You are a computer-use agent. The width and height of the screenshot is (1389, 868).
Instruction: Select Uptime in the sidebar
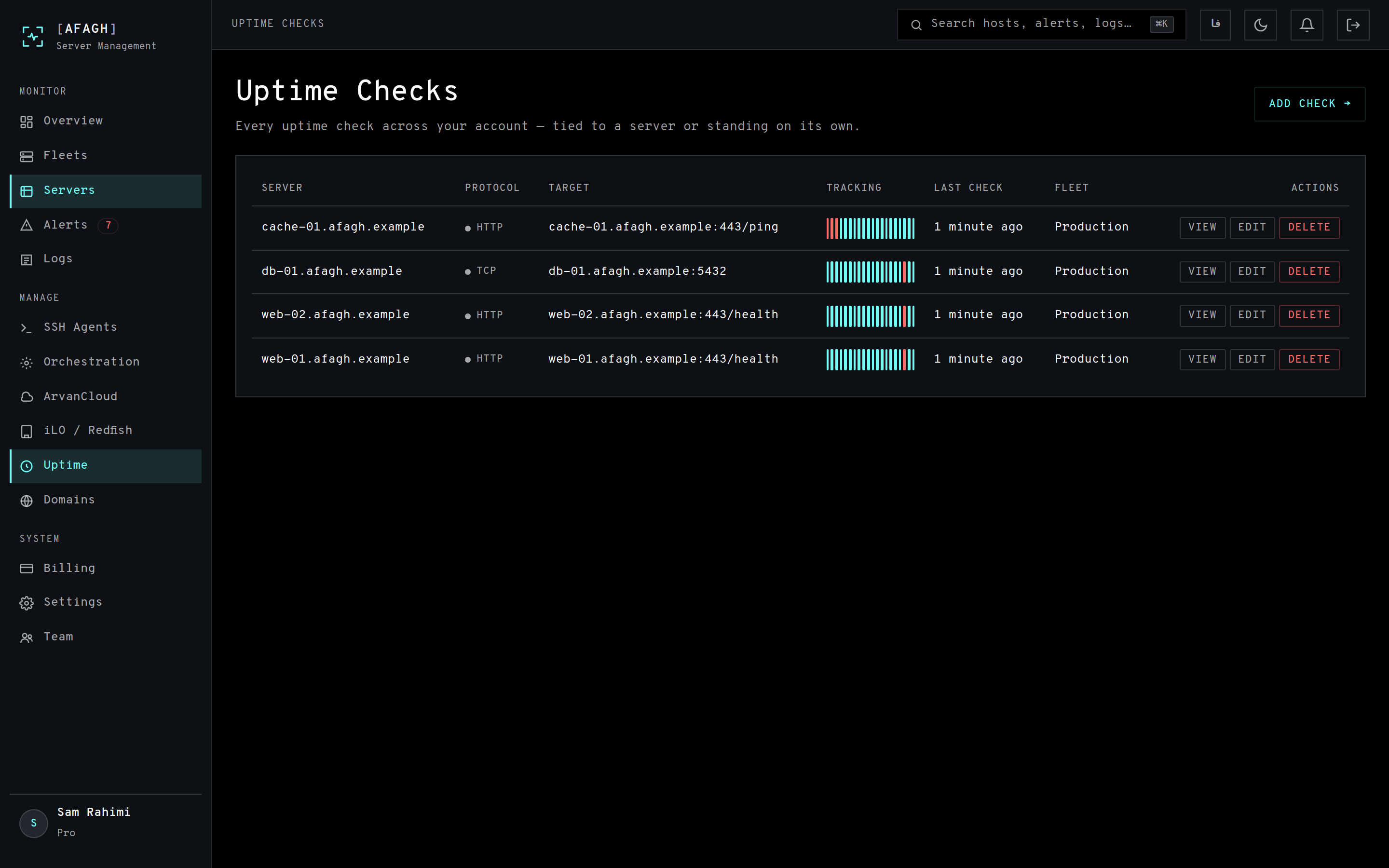click(106, 465)
